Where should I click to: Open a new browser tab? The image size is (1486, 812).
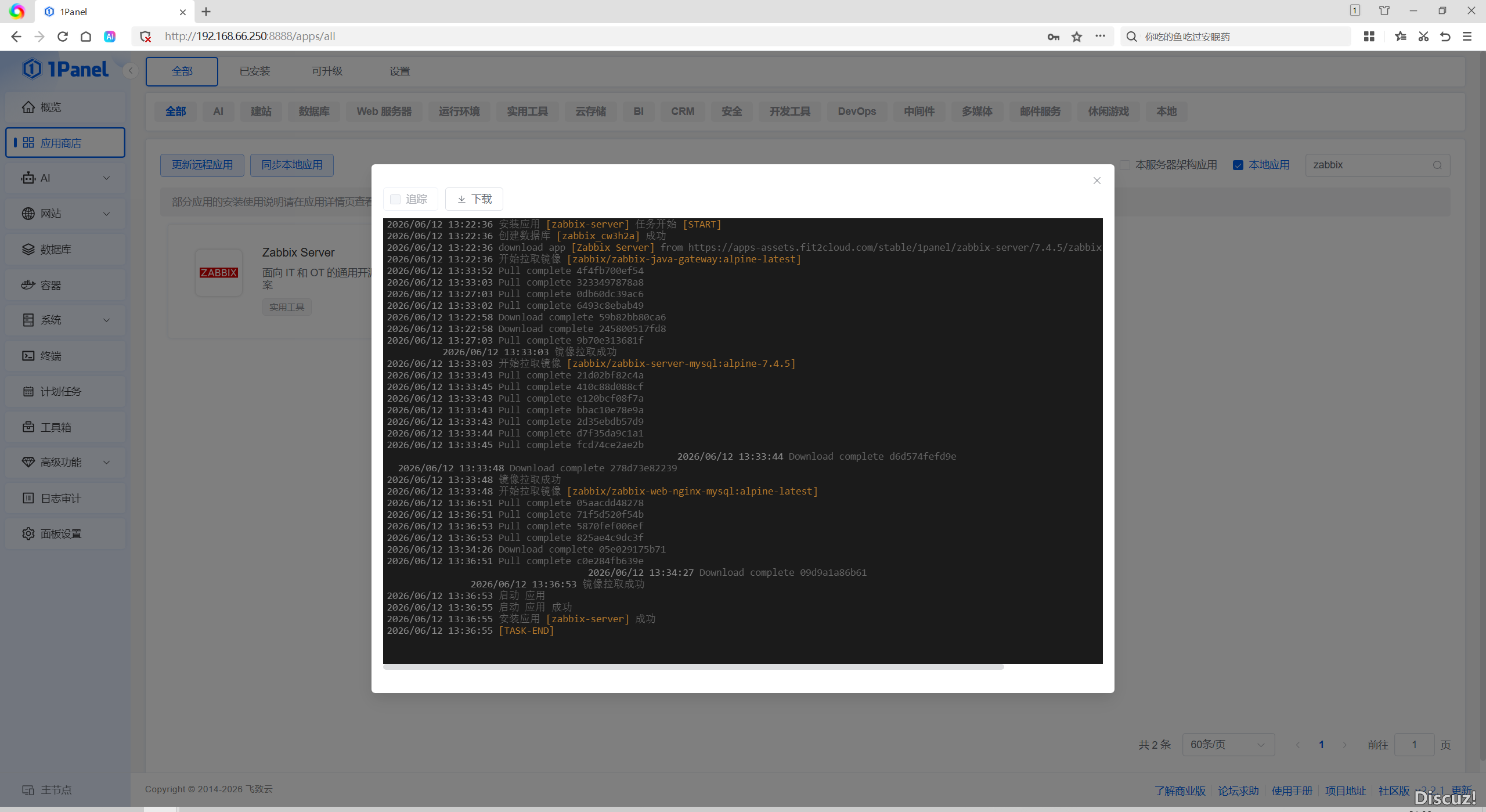coord(206,12)
